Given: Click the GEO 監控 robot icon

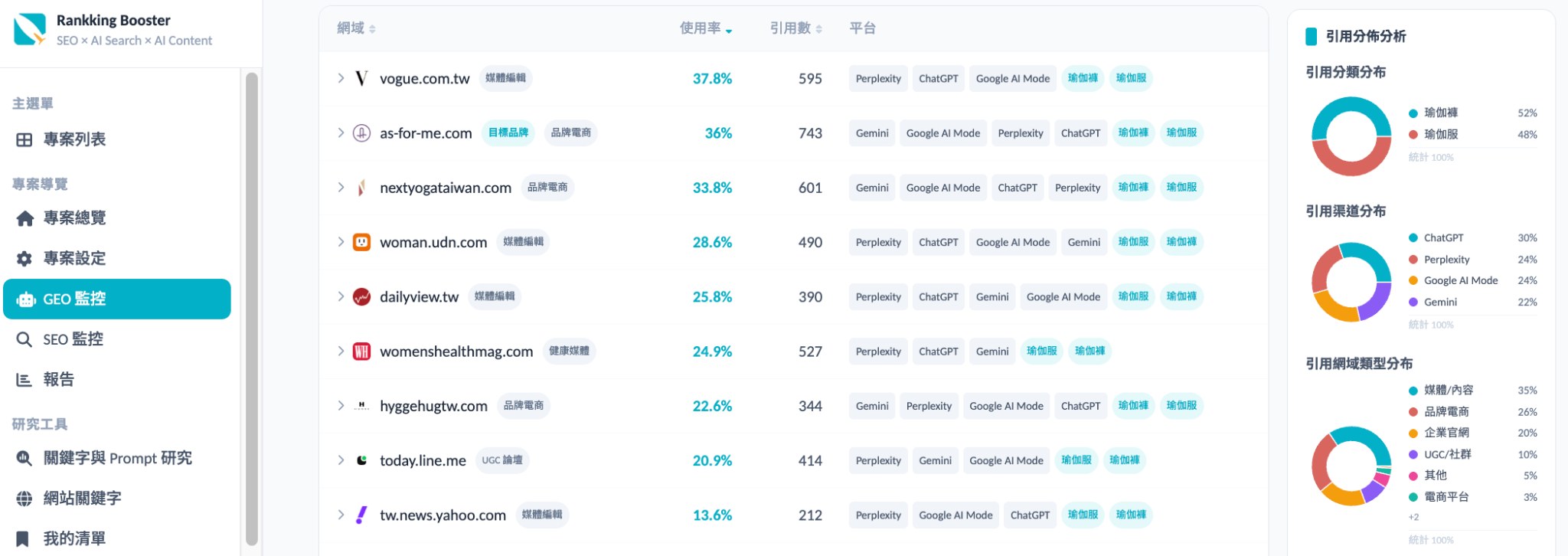Looking at the screenshot, I should 26,299.
